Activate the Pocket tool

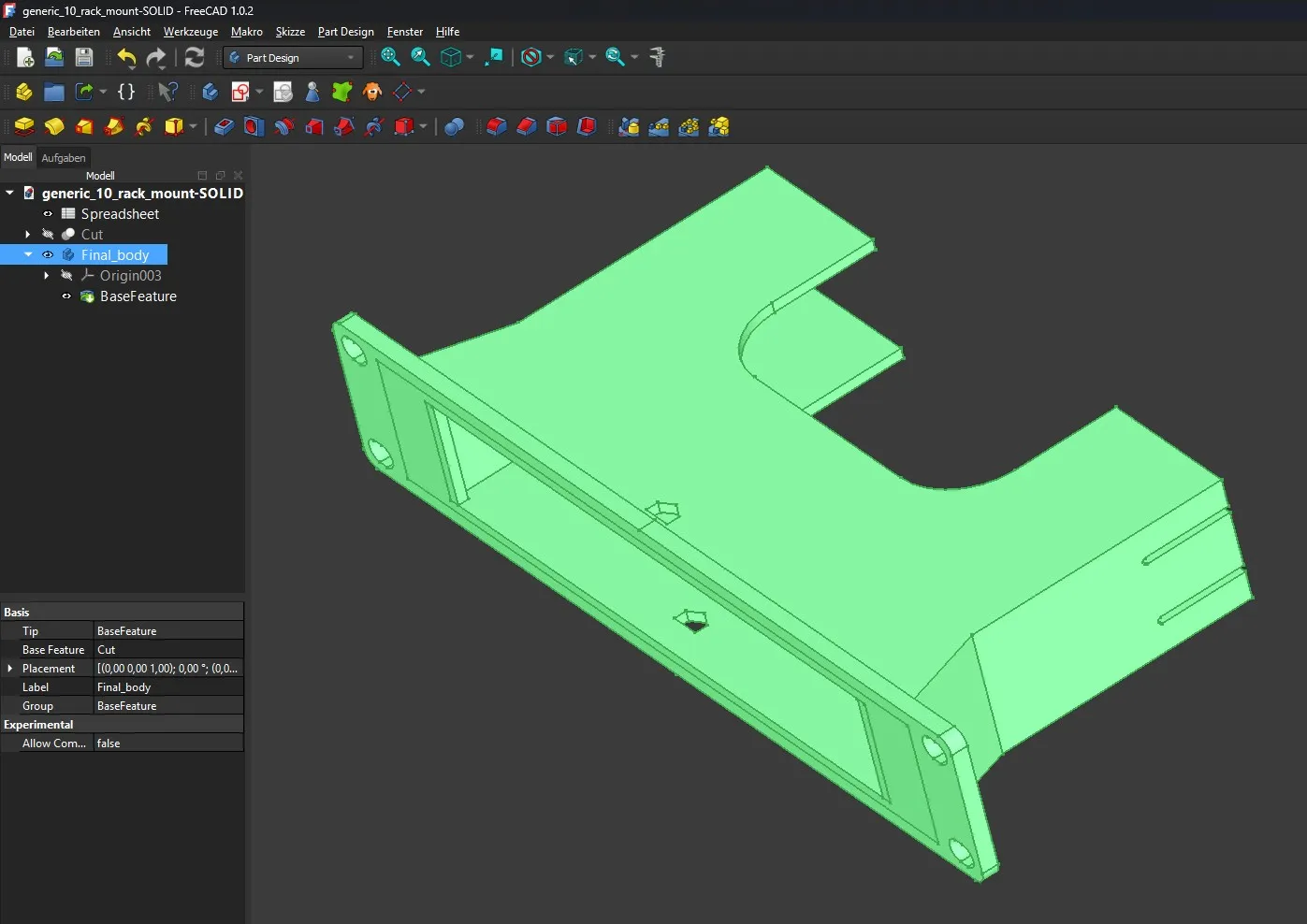pos(224,126)
